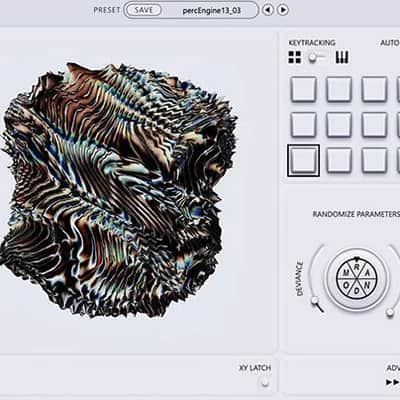The width and height of the screenshot is (400, 400).
Task: Trigger the second pad in the middle row
Action: pos(339,125)
